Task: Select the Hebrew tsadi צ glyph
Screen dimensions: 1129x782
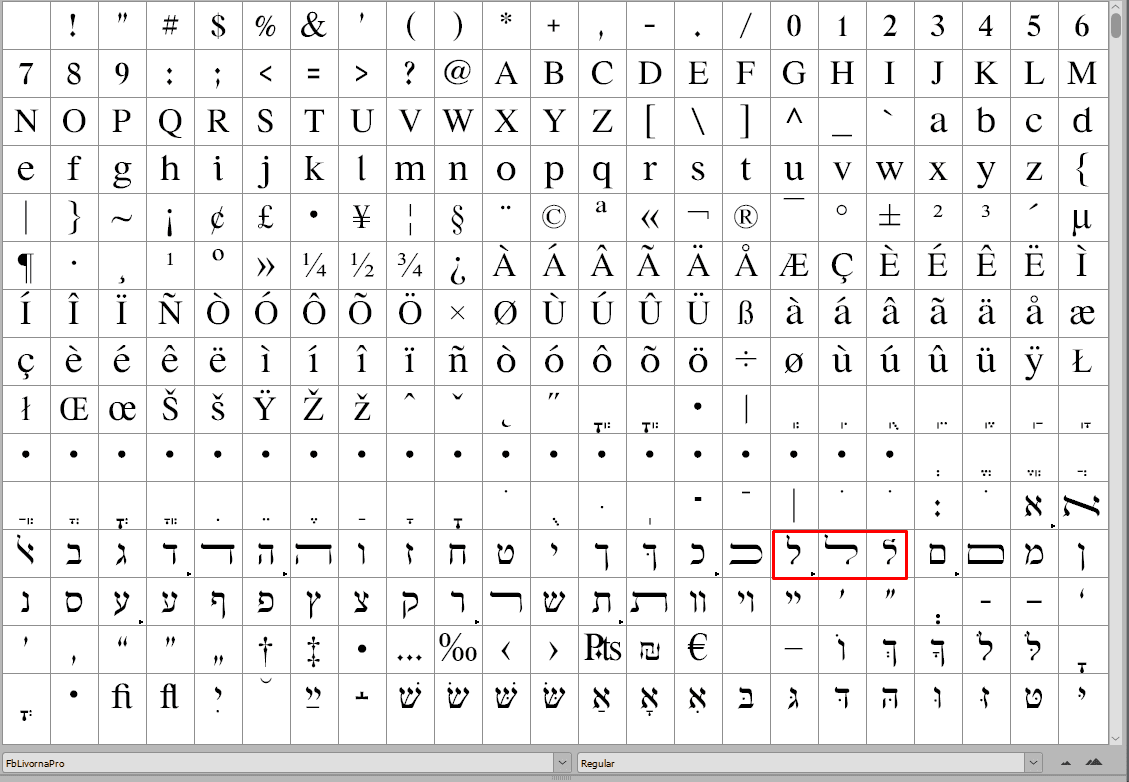Action: click(x=362, y=601)
